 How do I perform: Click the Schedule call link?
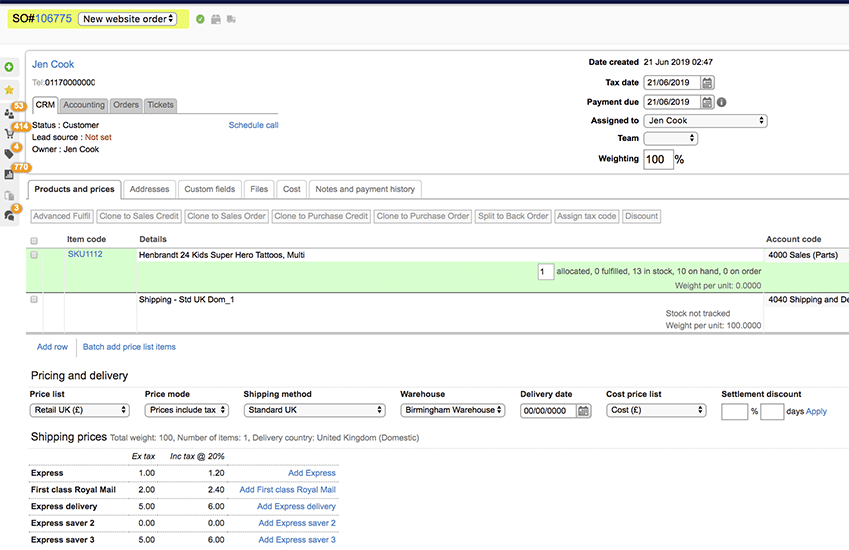pos(253,125)
